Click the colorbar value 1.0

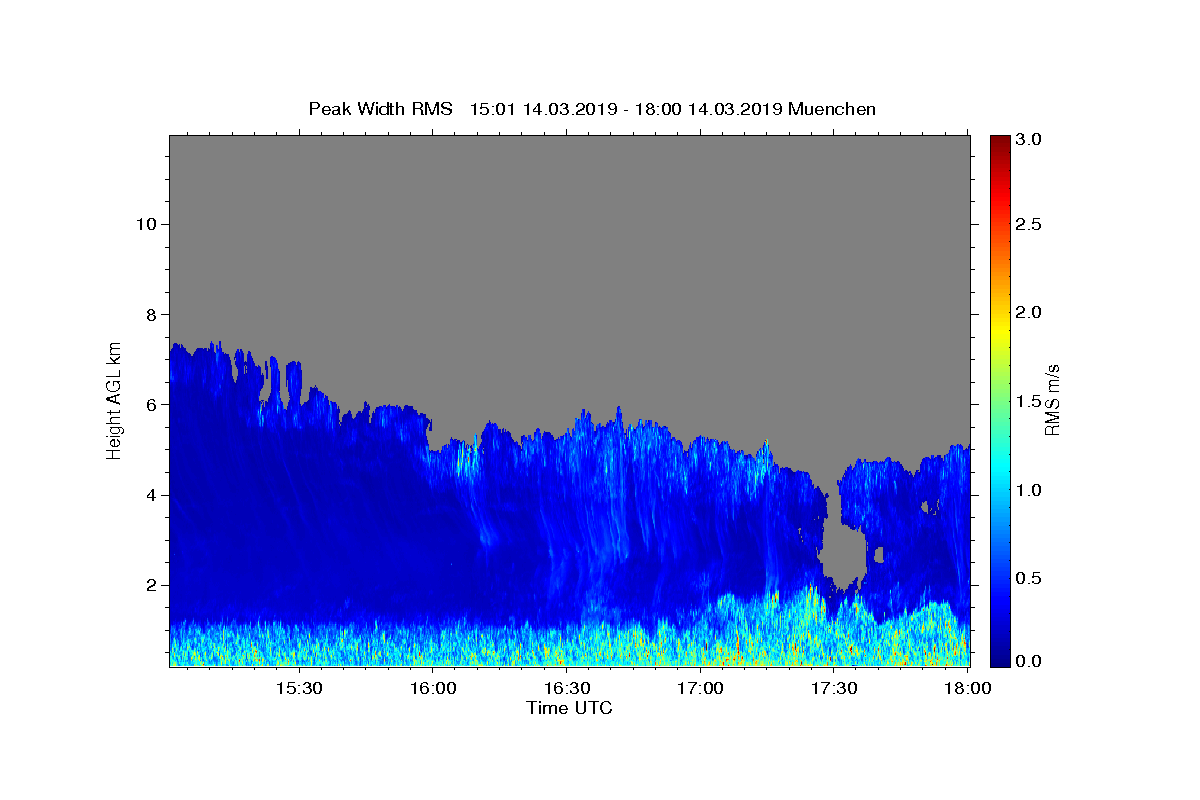[1029, 490]
